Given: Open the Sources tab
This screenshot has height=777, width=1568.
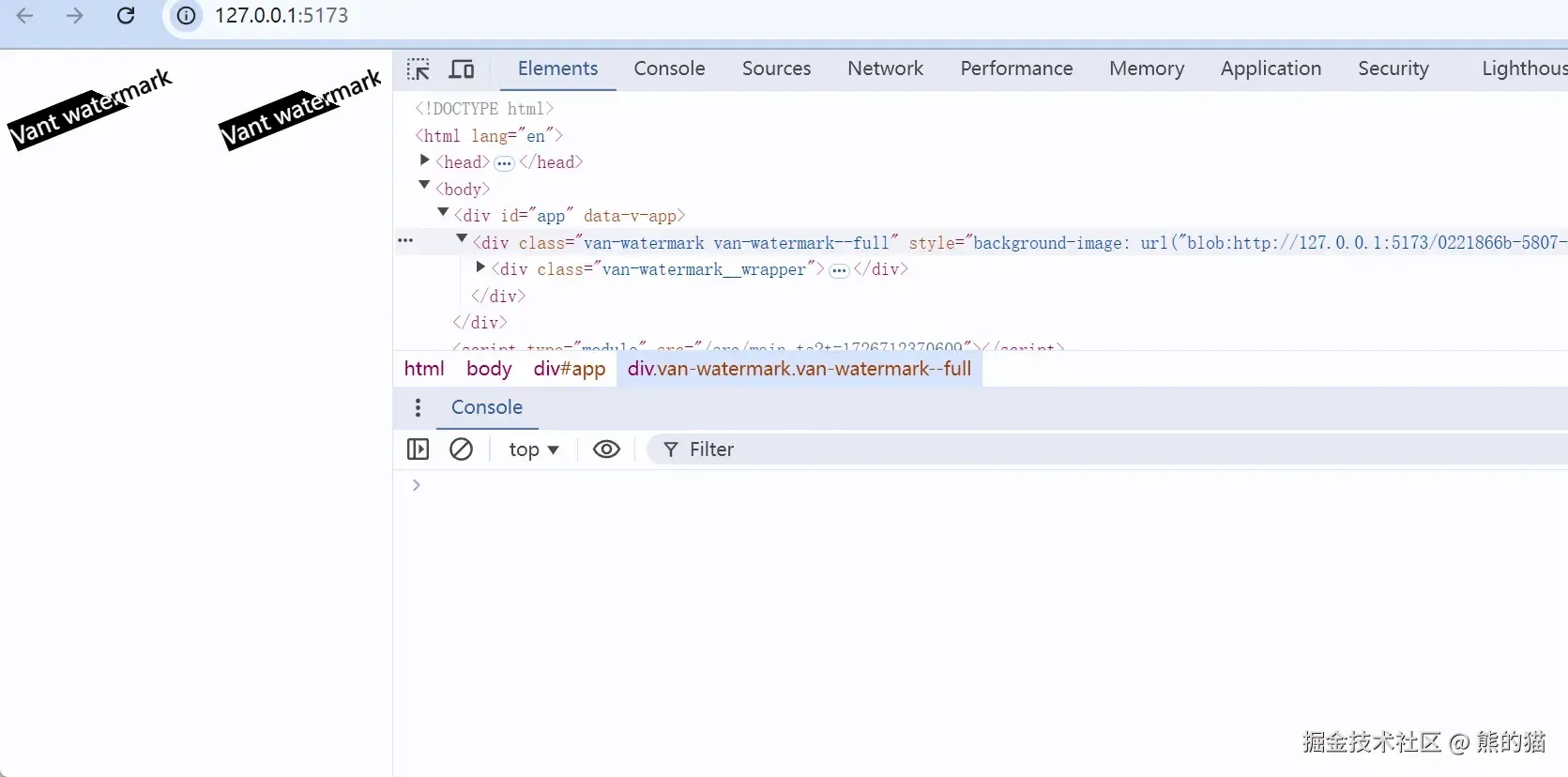Looking at the screenshot, I should [776, 69].
